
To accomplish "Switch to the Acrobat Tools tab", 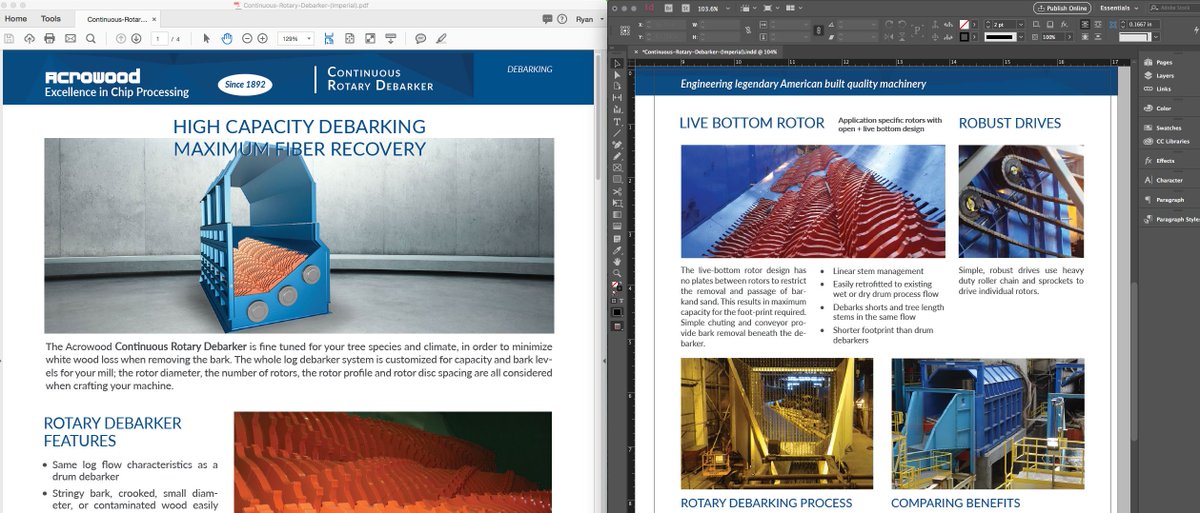I will point(50,19).
